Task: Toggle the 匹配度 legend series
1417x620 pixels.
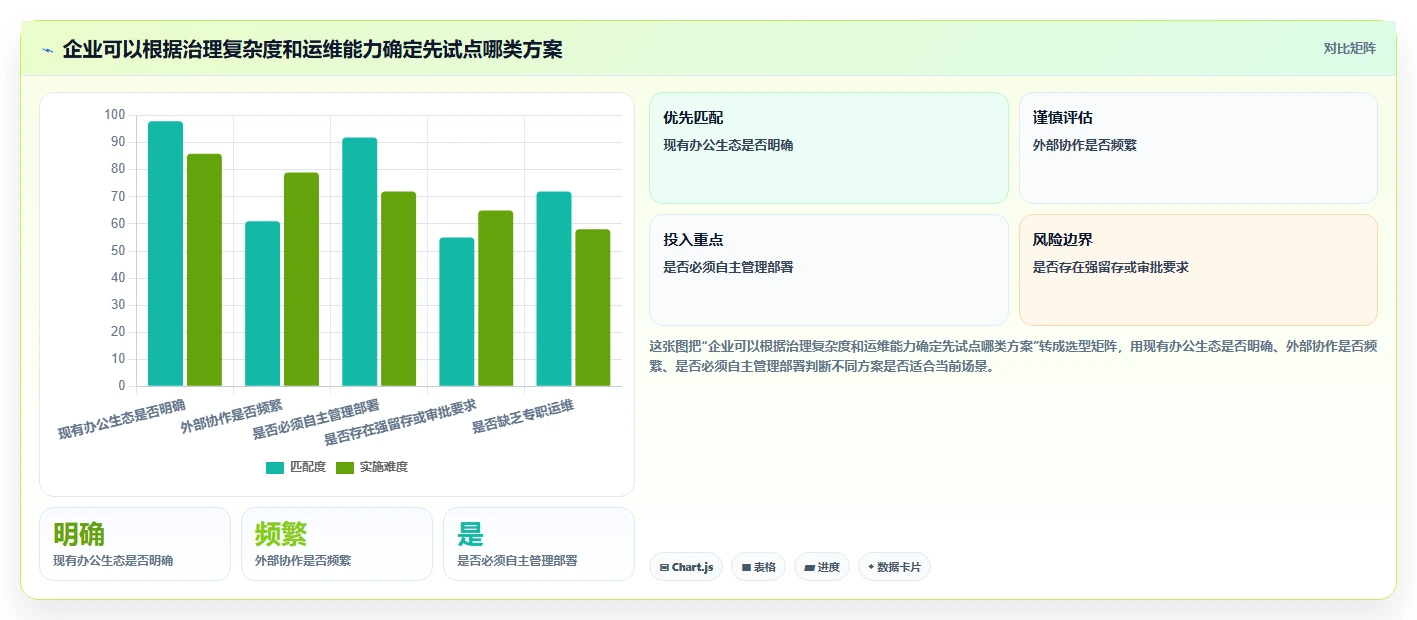Action: pos(296,467)
